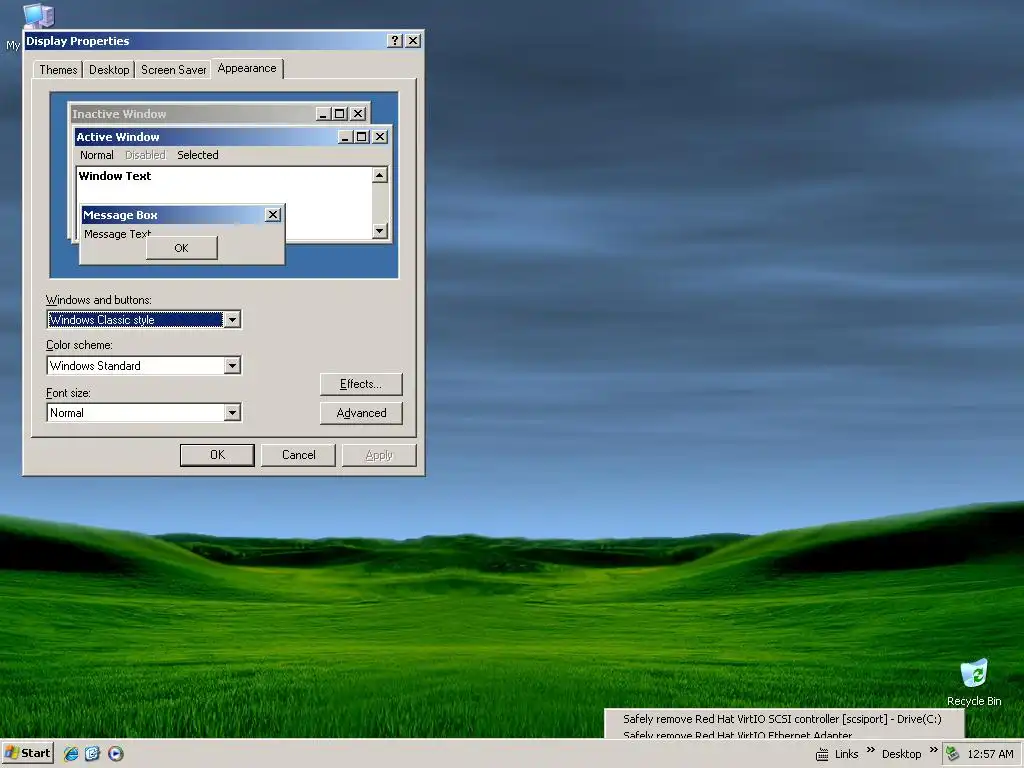This screenshot has width=1024, height=768.
Task: Click Inactive Window preview close button
Action: tap(358, 114)
